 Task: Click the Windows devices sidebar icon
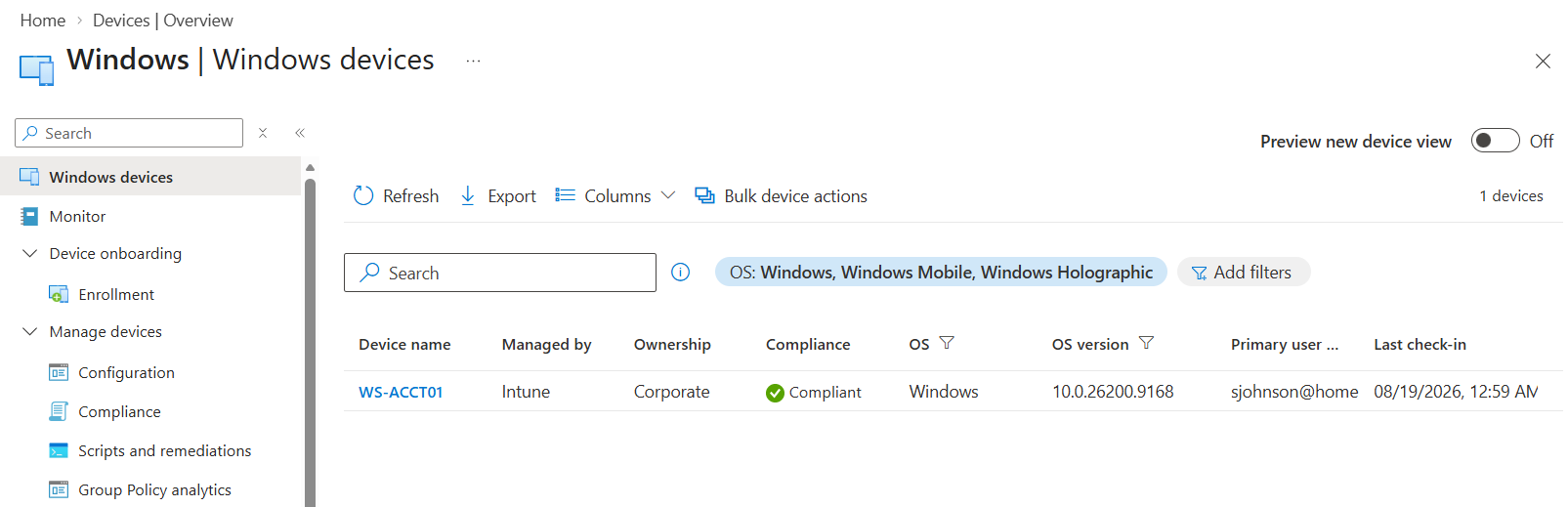[29, 177]
